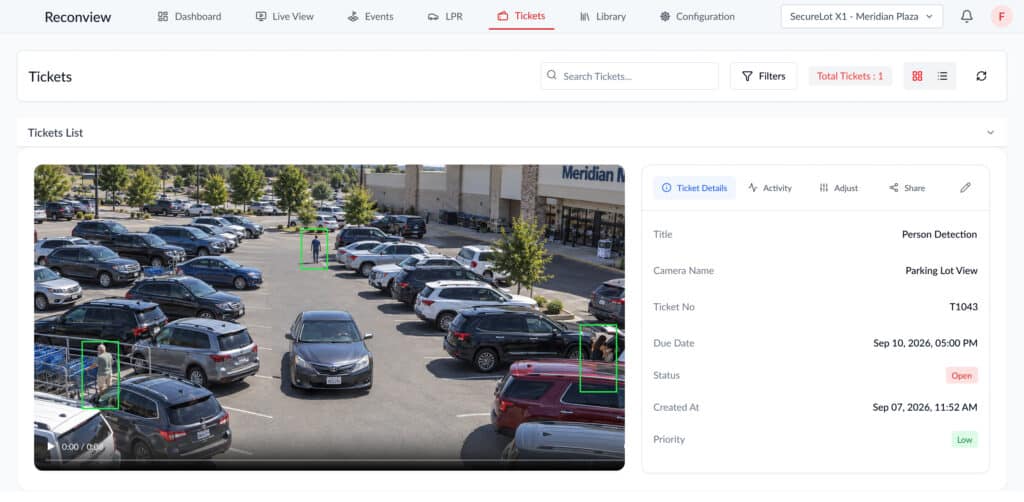The height and width of the screenshot is (502, 1024).
Task: Click the LPR car icon
Action: [433, 16]
